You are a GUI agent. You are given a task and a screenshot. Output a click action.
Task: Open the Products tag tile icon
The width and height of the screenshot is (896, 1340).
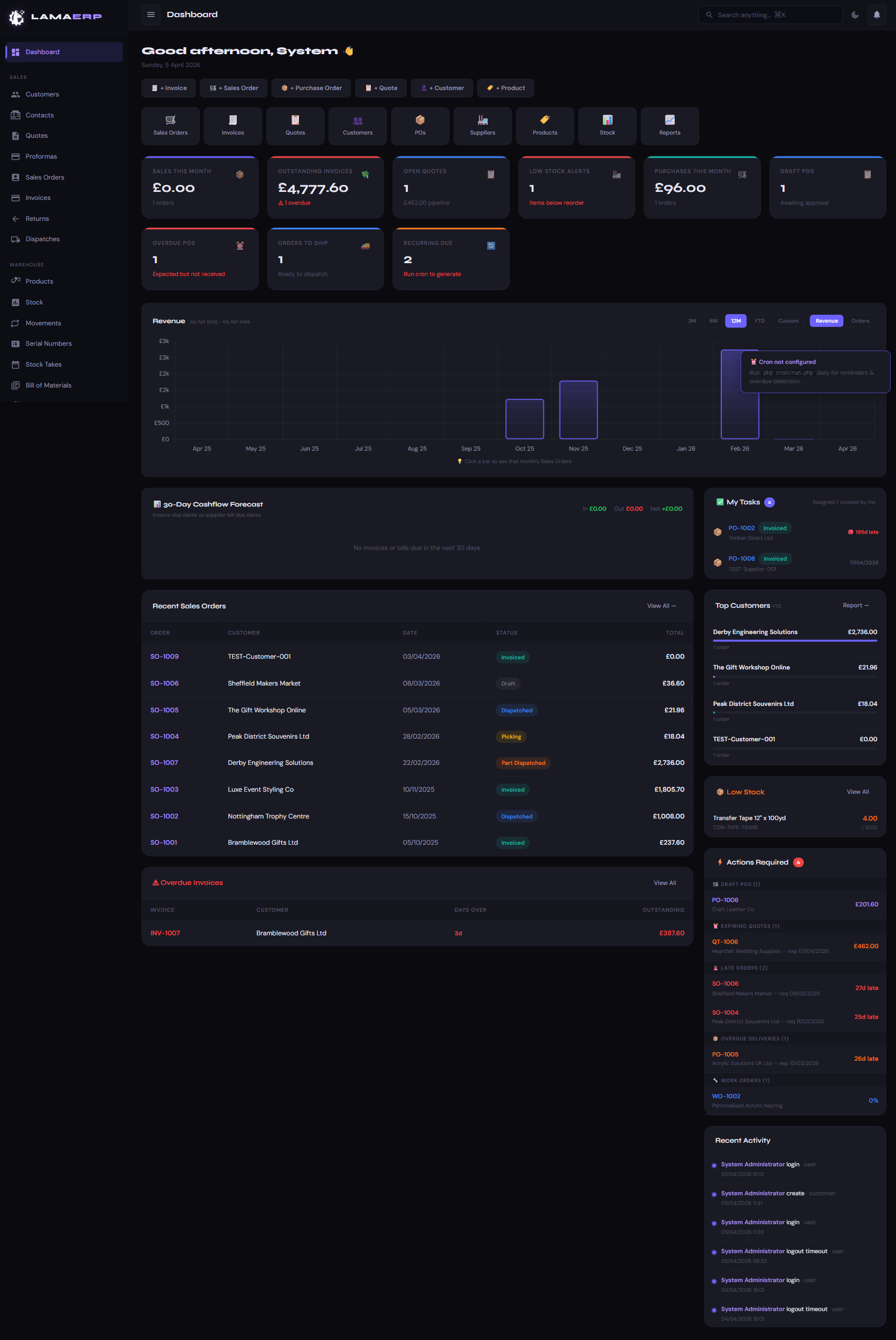click(544, 120)
